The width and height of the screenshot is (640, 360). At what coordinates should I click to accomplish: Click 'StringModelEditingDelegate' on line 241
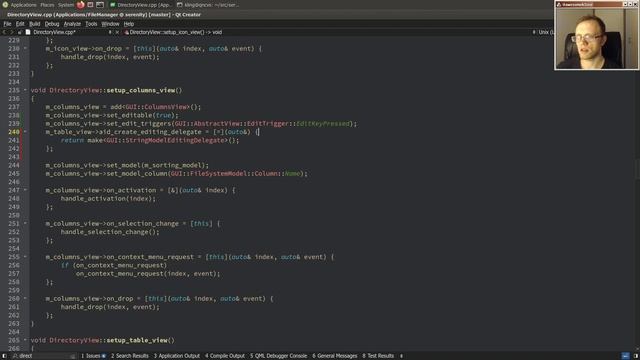(175, 140)
